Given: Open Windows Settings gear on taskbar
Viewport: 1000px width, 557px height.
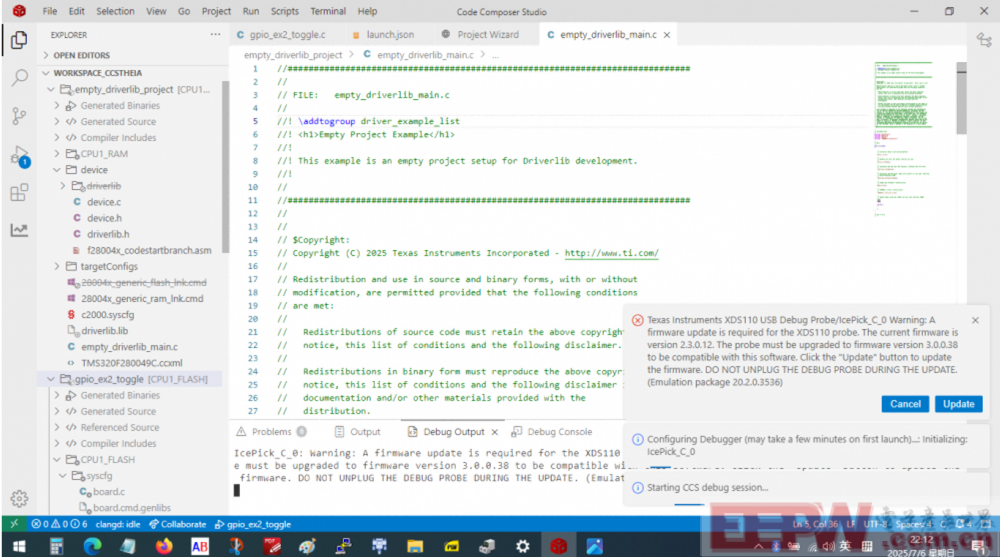Looking at the screenshot, I should (523, 546).
